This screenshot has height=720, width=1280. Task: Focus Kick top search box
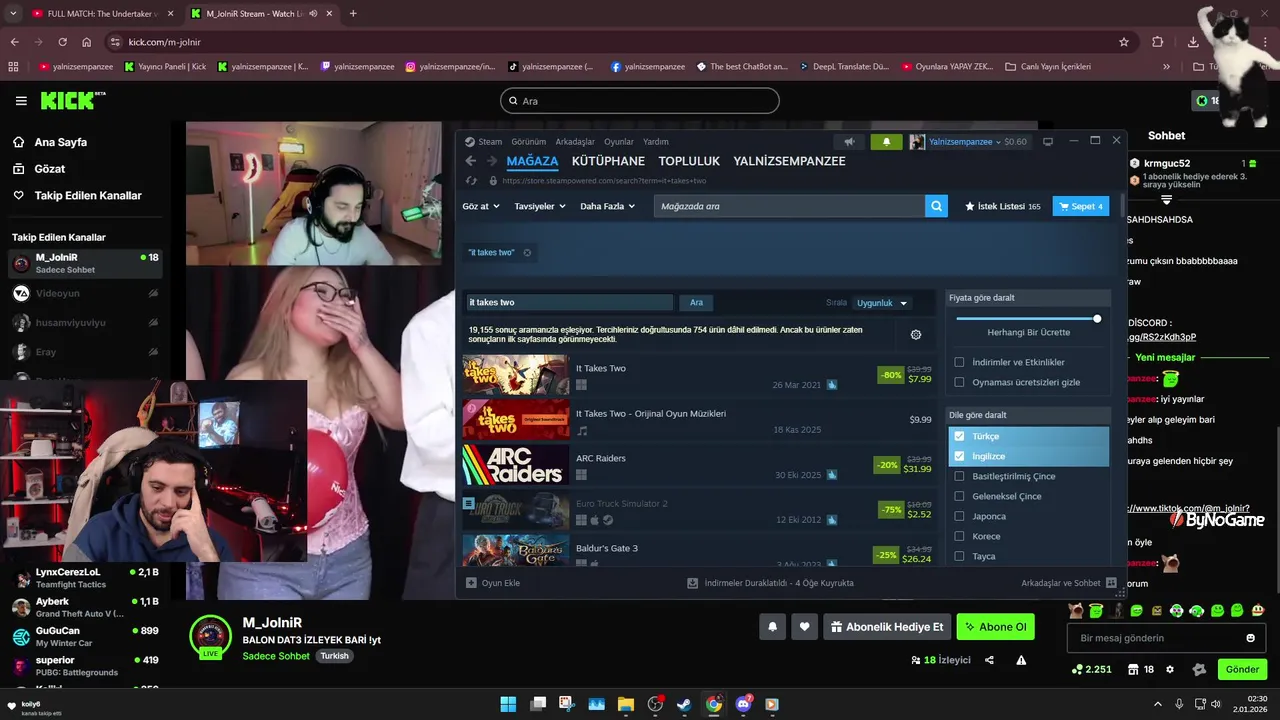pos(640,101)
